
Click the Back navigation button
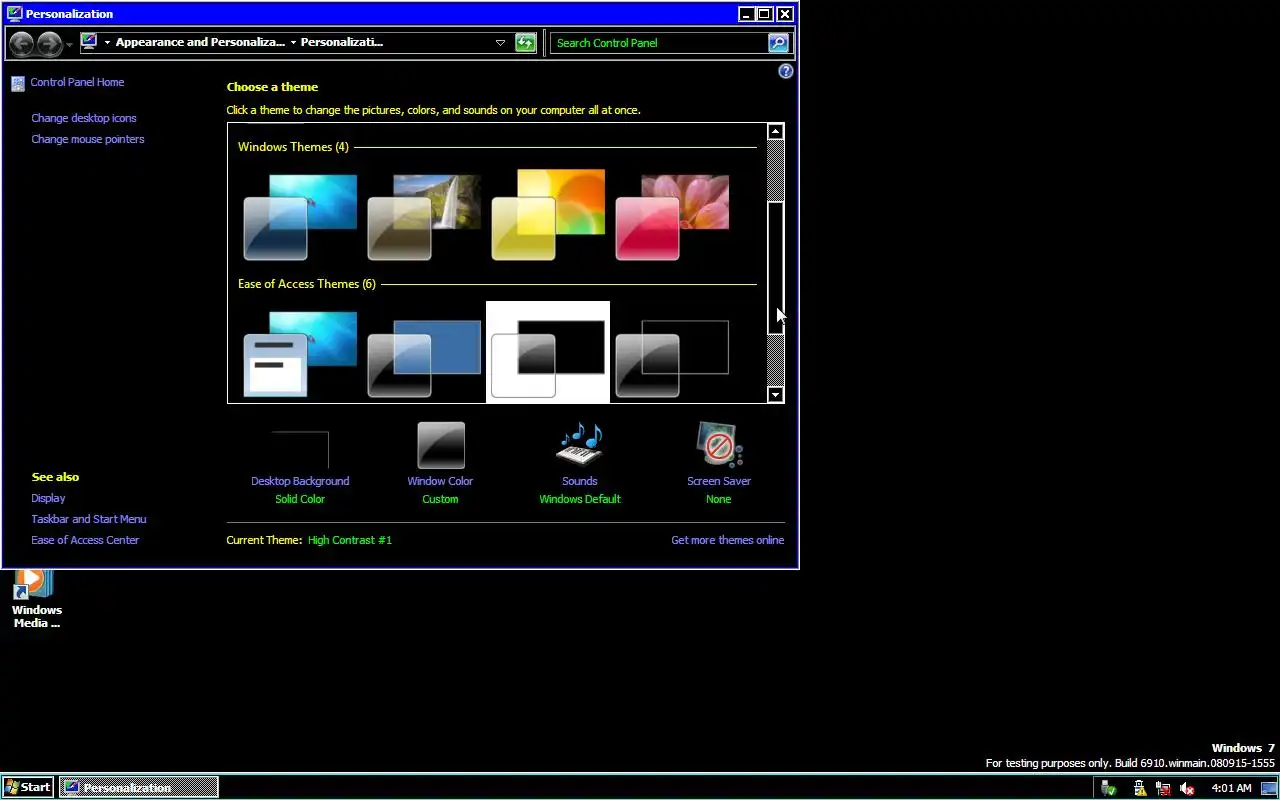[x=21, y=43]
